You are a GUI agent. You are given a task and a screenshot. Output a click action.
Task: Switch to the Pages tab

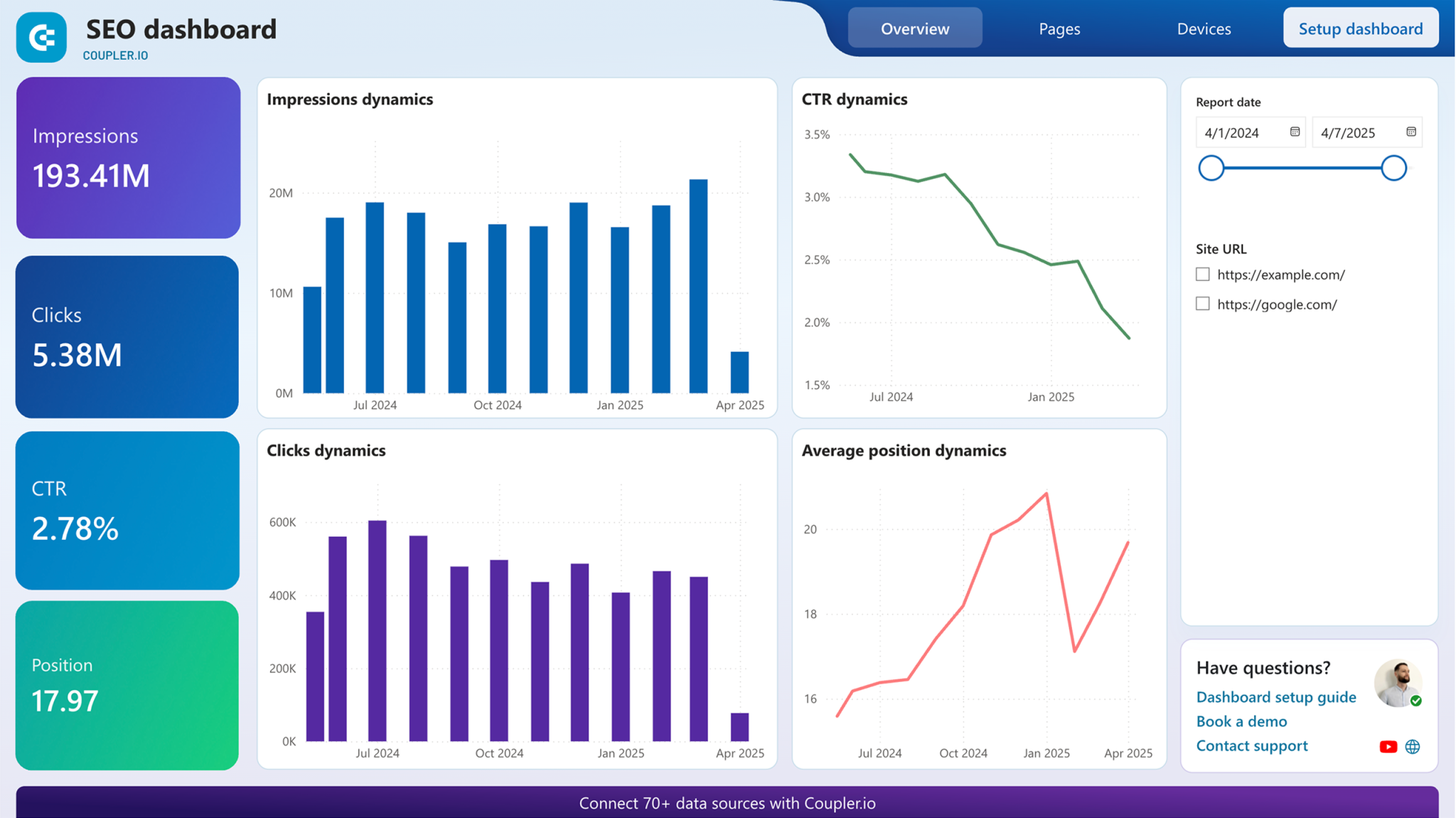point(1059,28)
